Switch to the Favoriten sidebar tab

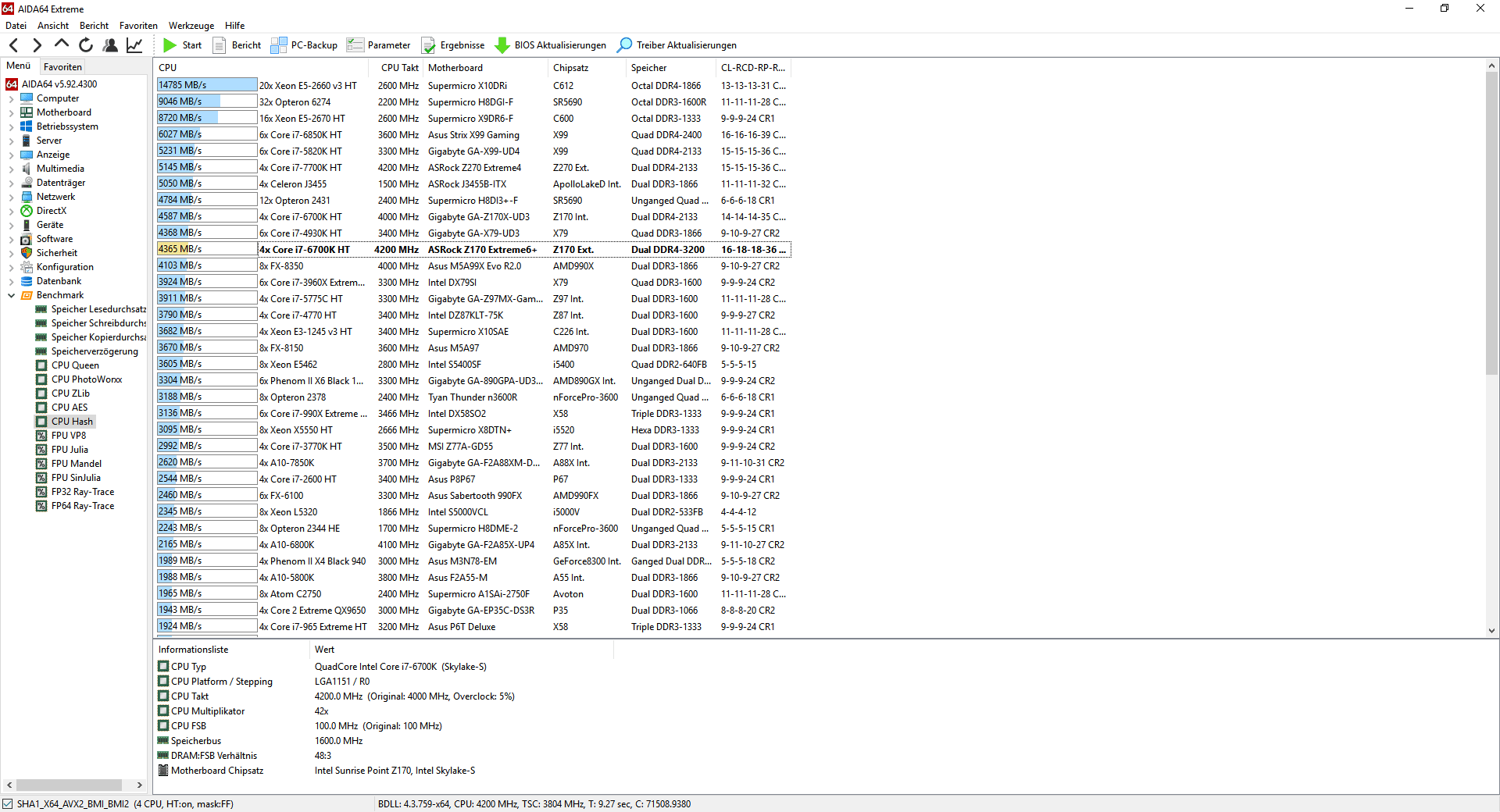(x=62, y=67)
